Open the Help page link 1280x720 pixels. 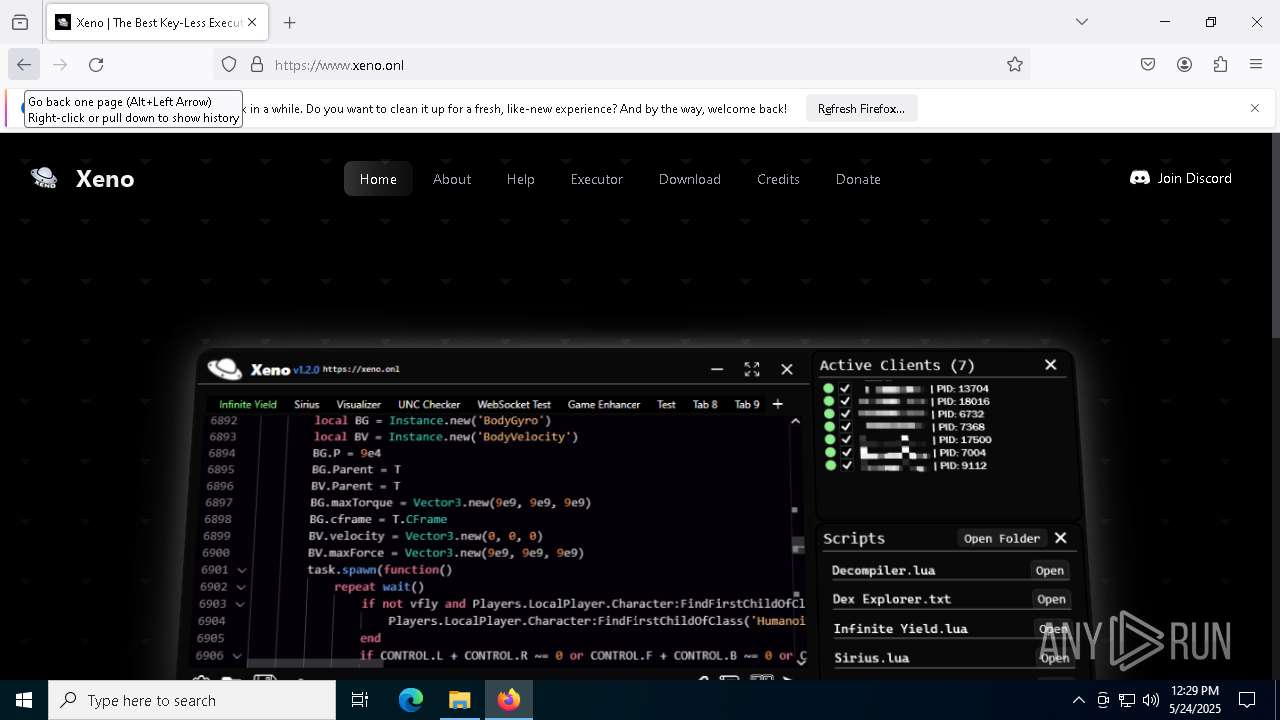(521, 179)
